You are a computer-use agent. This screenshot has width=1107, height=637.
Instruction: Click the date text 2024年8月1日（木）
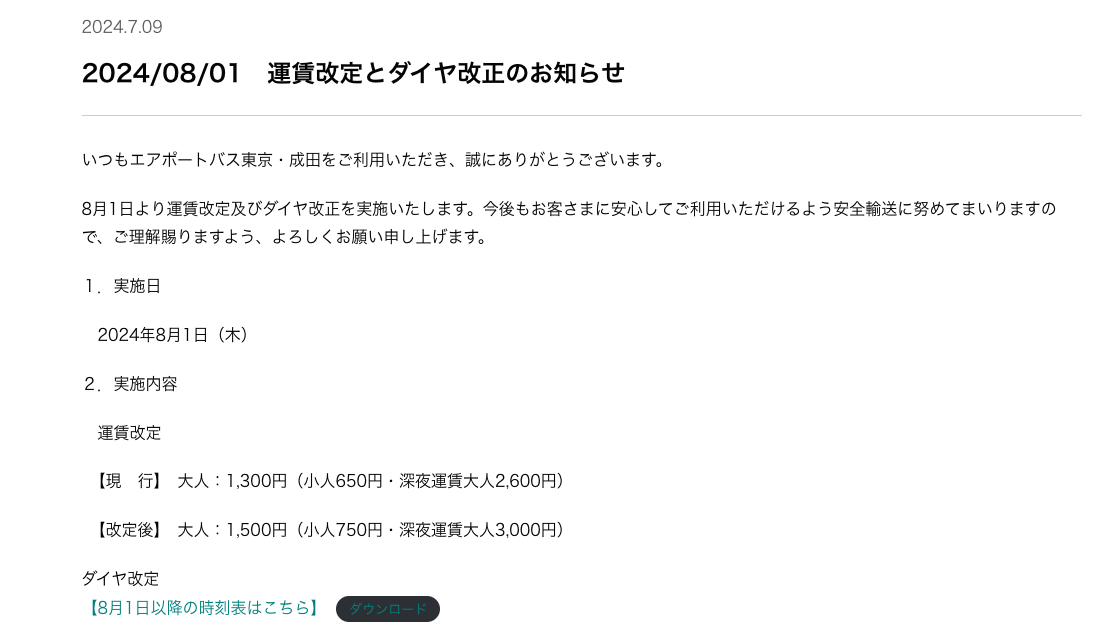click(173, 335)
